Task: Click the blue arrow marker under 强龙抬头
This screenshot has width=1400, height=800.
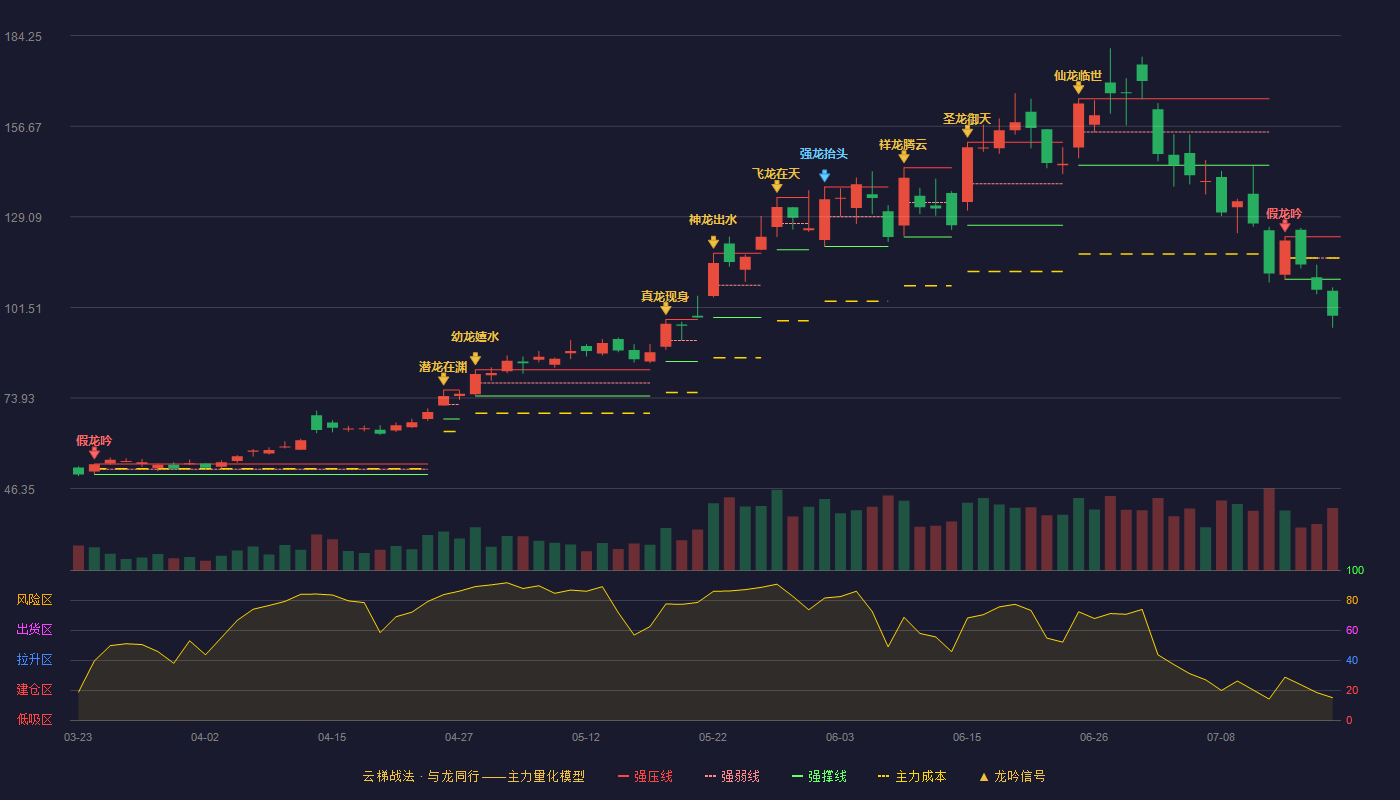Action: click(824, 176)
